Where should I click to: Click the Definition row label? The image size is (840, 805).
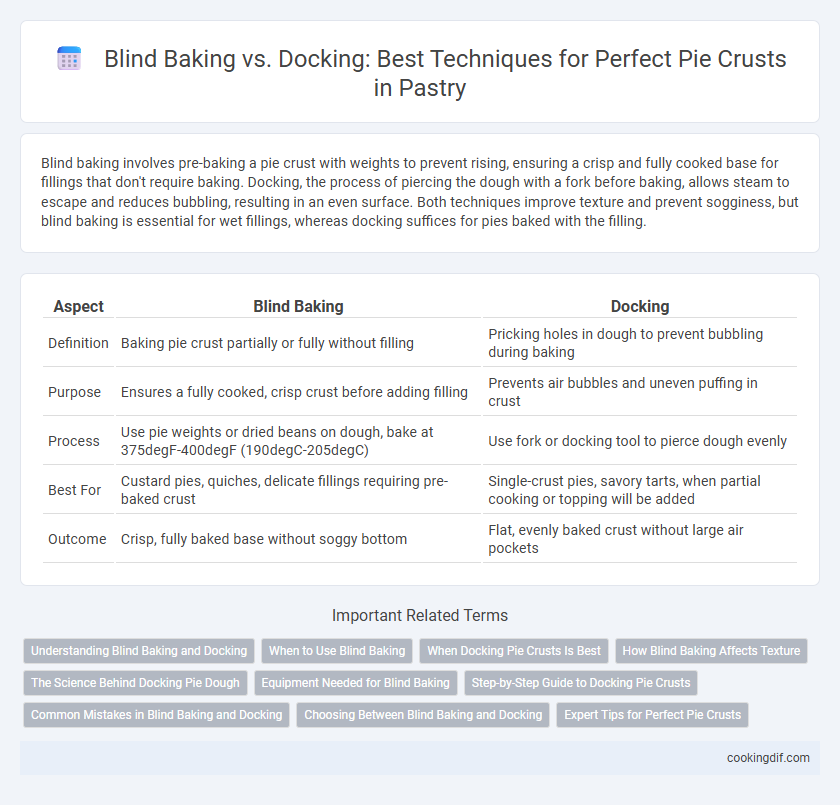tap(78, 343)
